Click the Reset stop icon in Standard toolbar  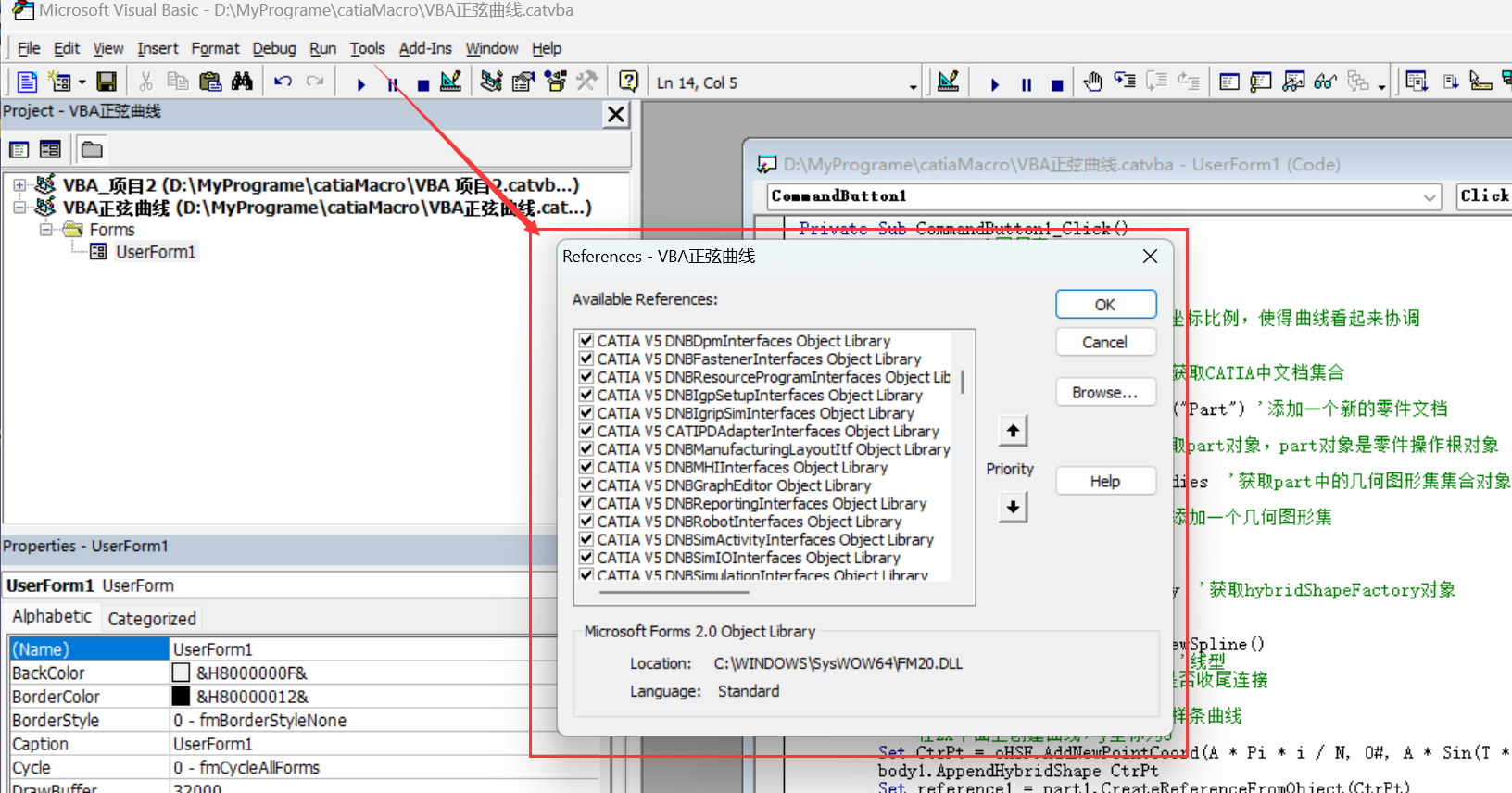pyautogui.click(x=422, y=84)
